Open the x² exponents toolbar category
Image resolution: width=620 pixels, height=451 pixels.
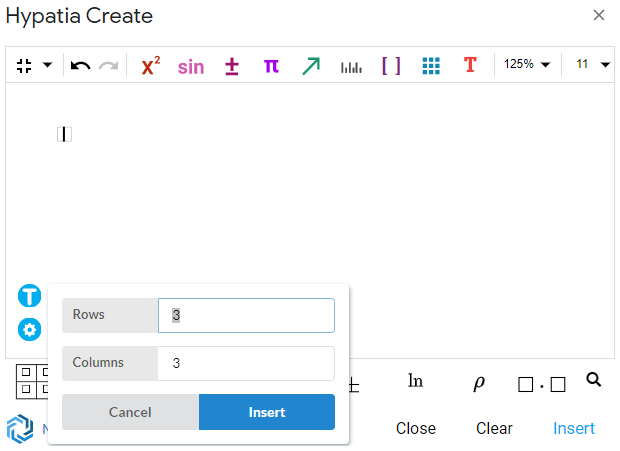pos(151,65)
